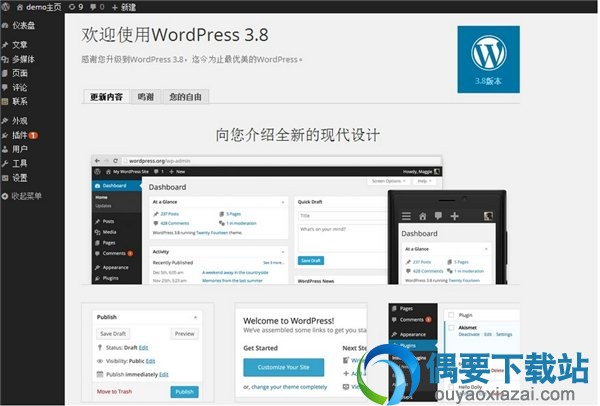
Task: Open the 设置 settings menu
Action: [20, 178]
